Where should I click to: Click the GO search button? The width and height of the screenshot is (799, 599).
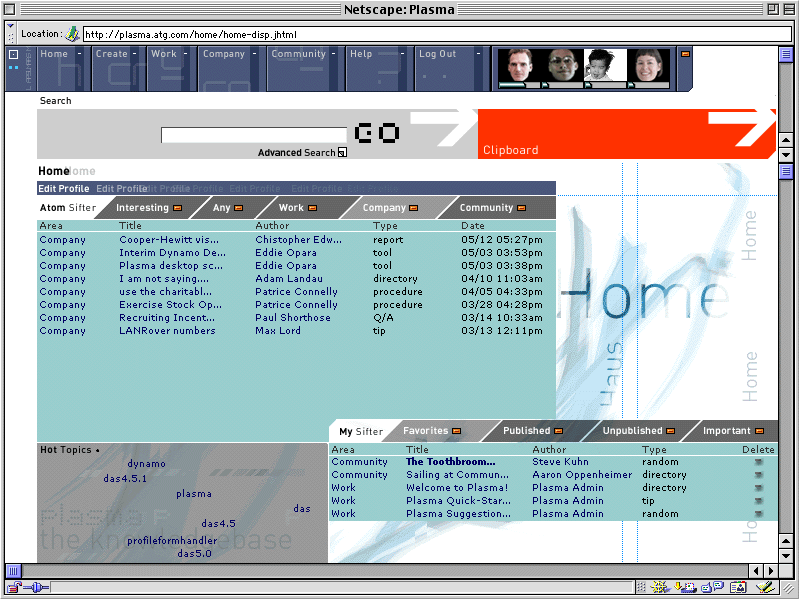[x=377, y=132]
